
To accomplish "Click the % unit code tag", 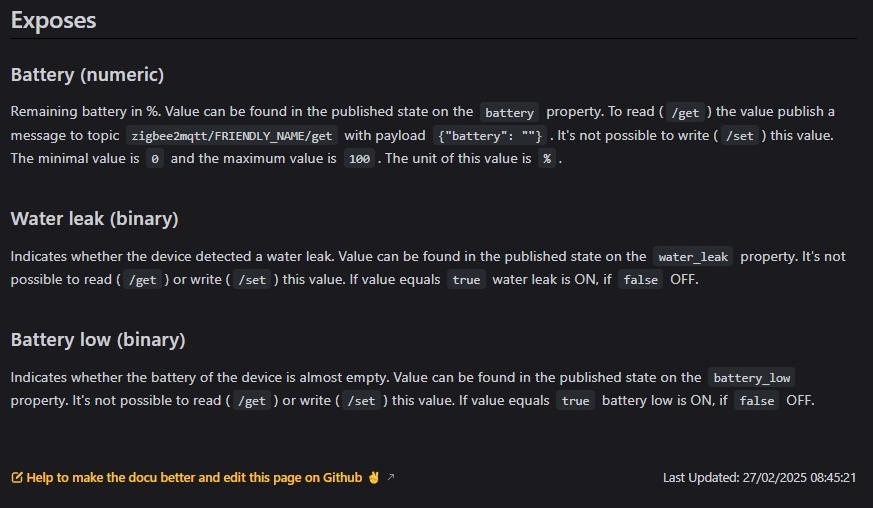I will click(x=547, y=159).
